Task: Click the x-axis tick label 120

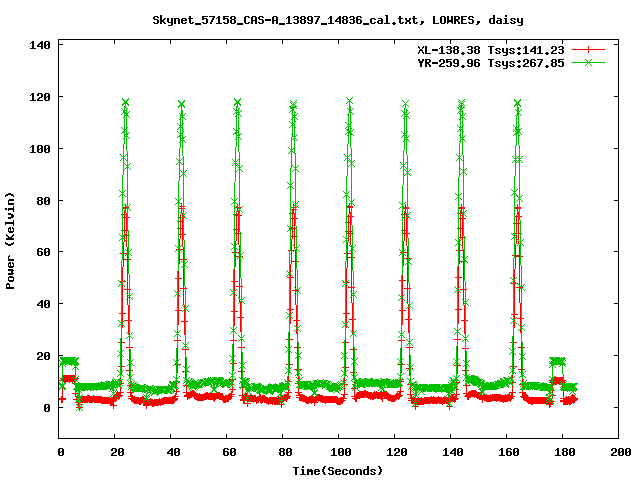Action: 397,452
